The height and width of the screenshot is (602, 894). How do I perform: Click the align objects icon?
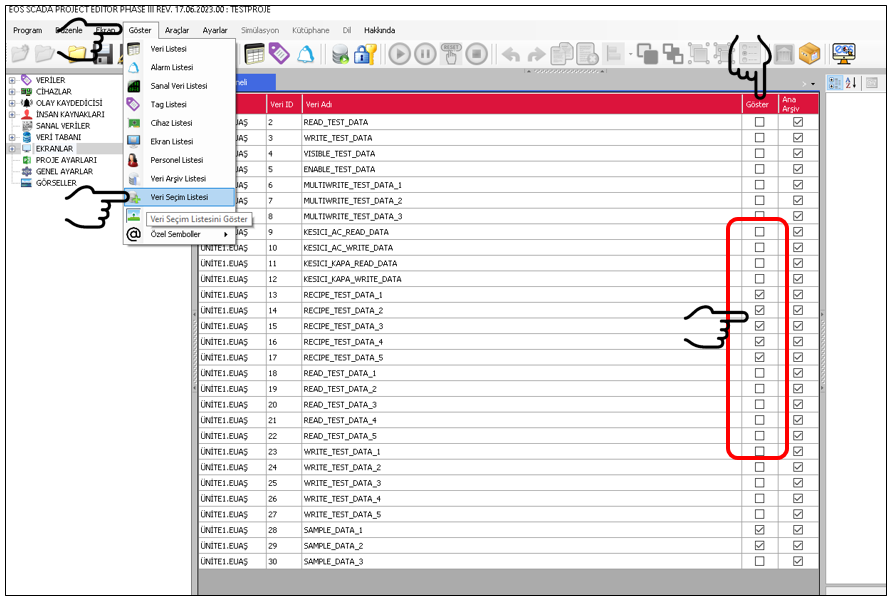point(613,54)
